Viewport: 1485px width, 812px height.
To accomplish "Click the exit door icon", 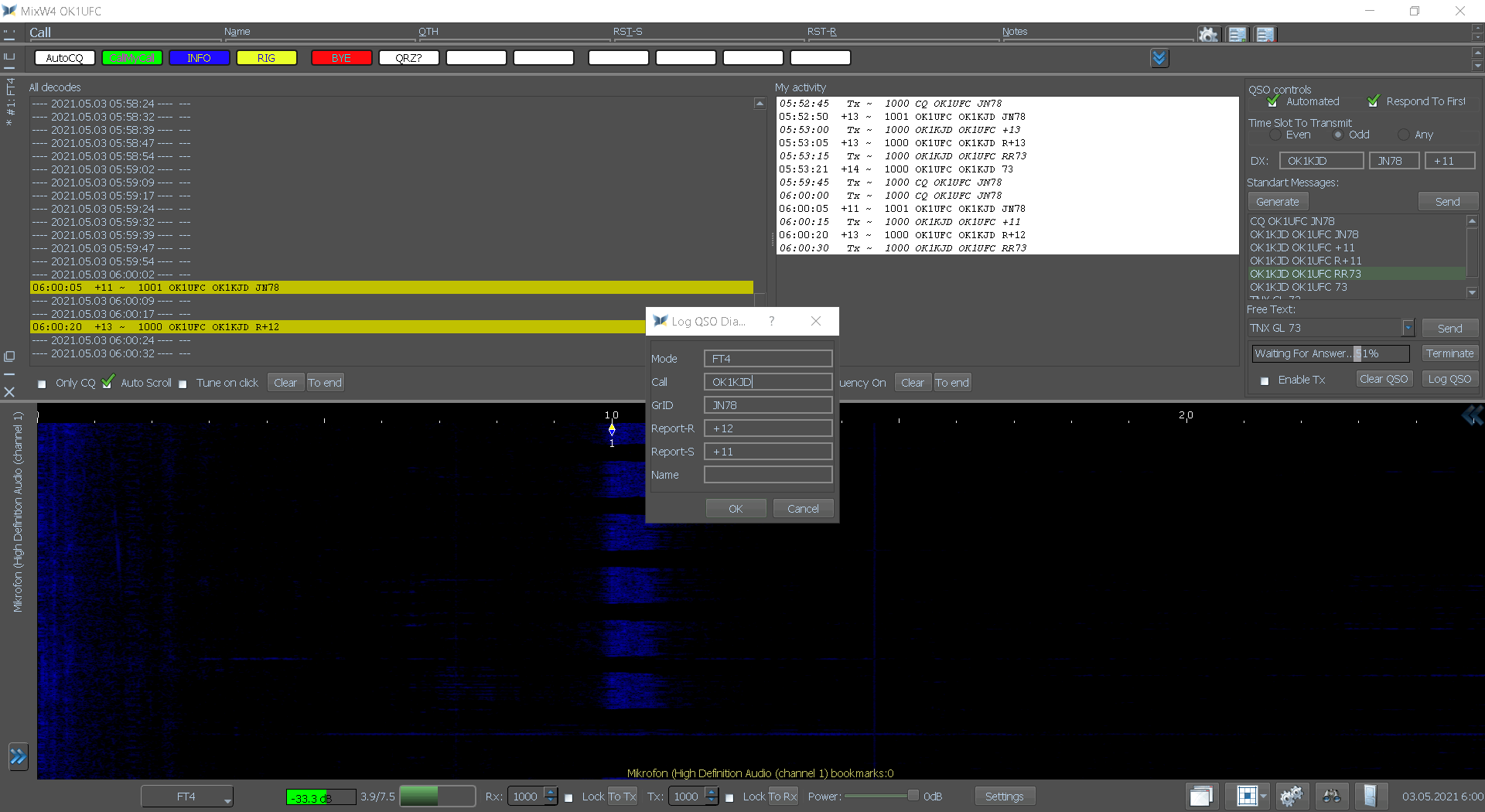I will tap(1370, 796).
